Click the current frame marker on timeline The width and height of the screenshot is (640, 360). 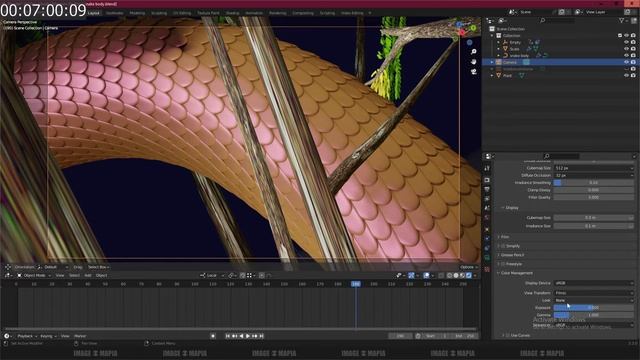coord(356,284)
